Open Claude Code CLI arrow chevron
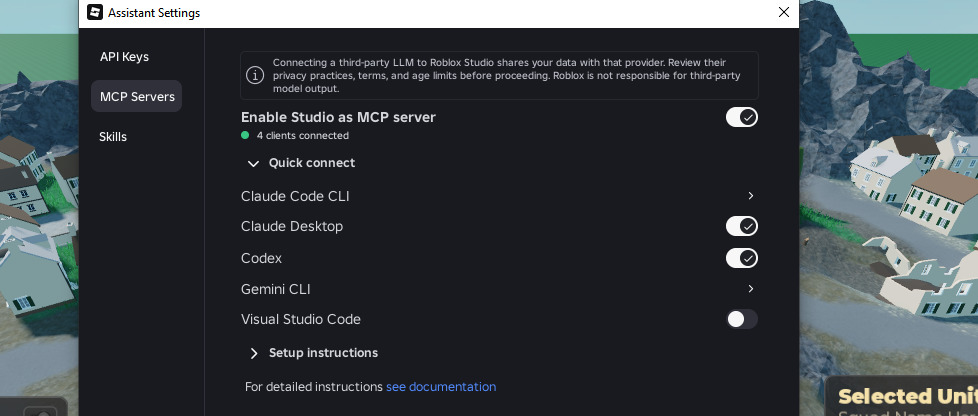The width and height of the screenshot is (978, 416). tap(751, 196)
